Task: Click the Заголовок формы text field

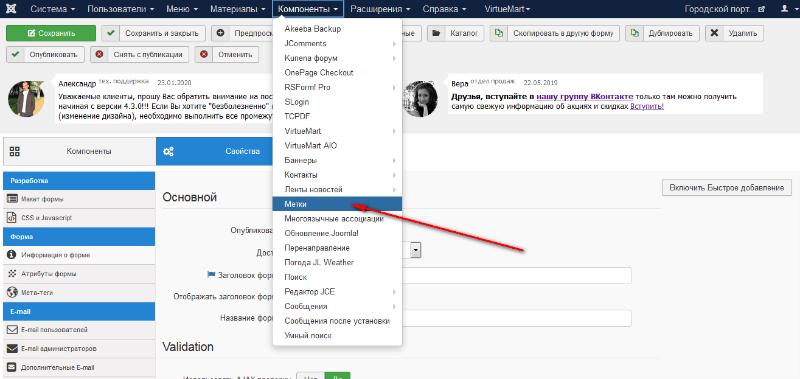Action: [516, 275]
